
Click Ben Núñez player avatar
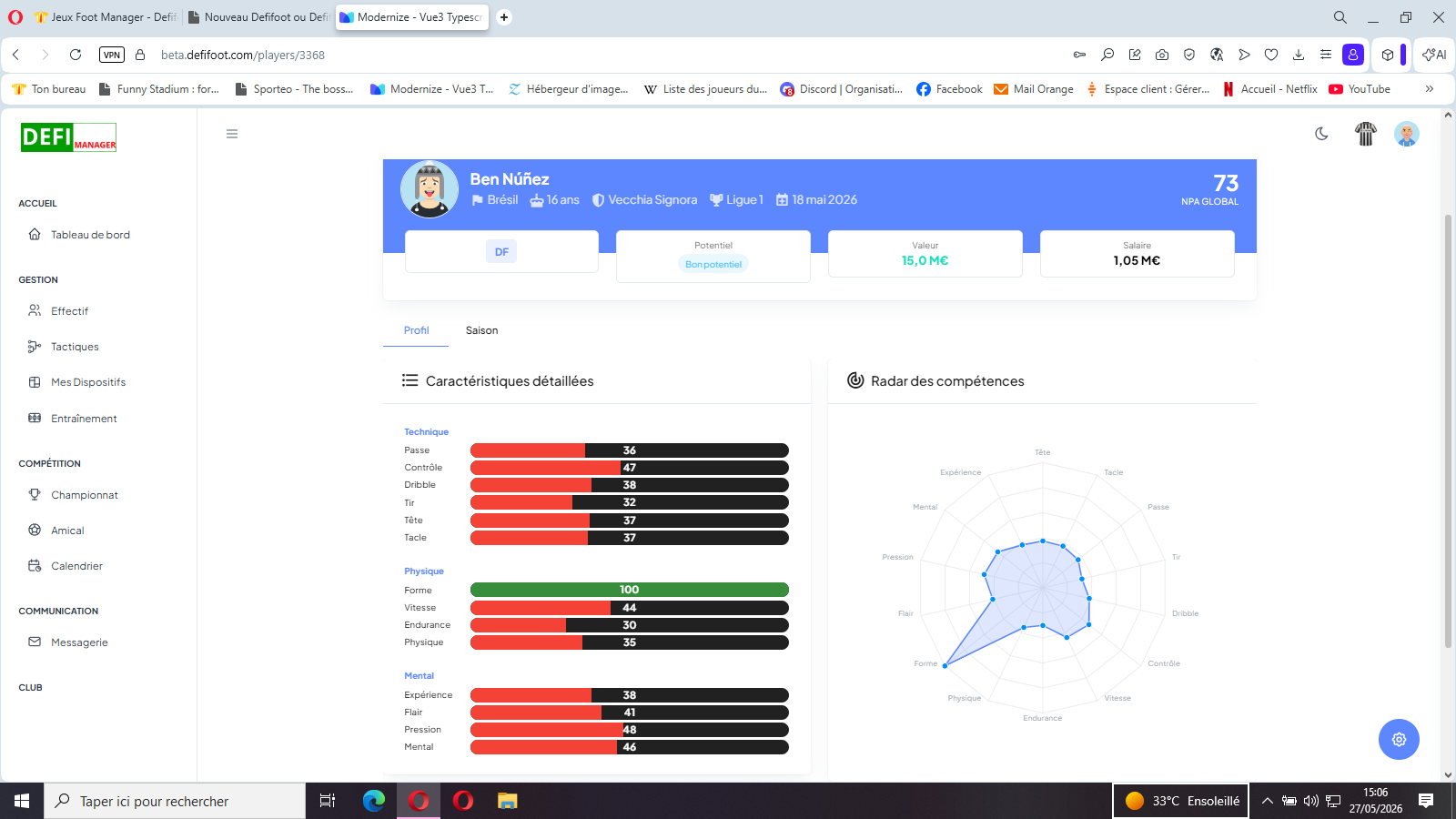click(x=430, y=189)
